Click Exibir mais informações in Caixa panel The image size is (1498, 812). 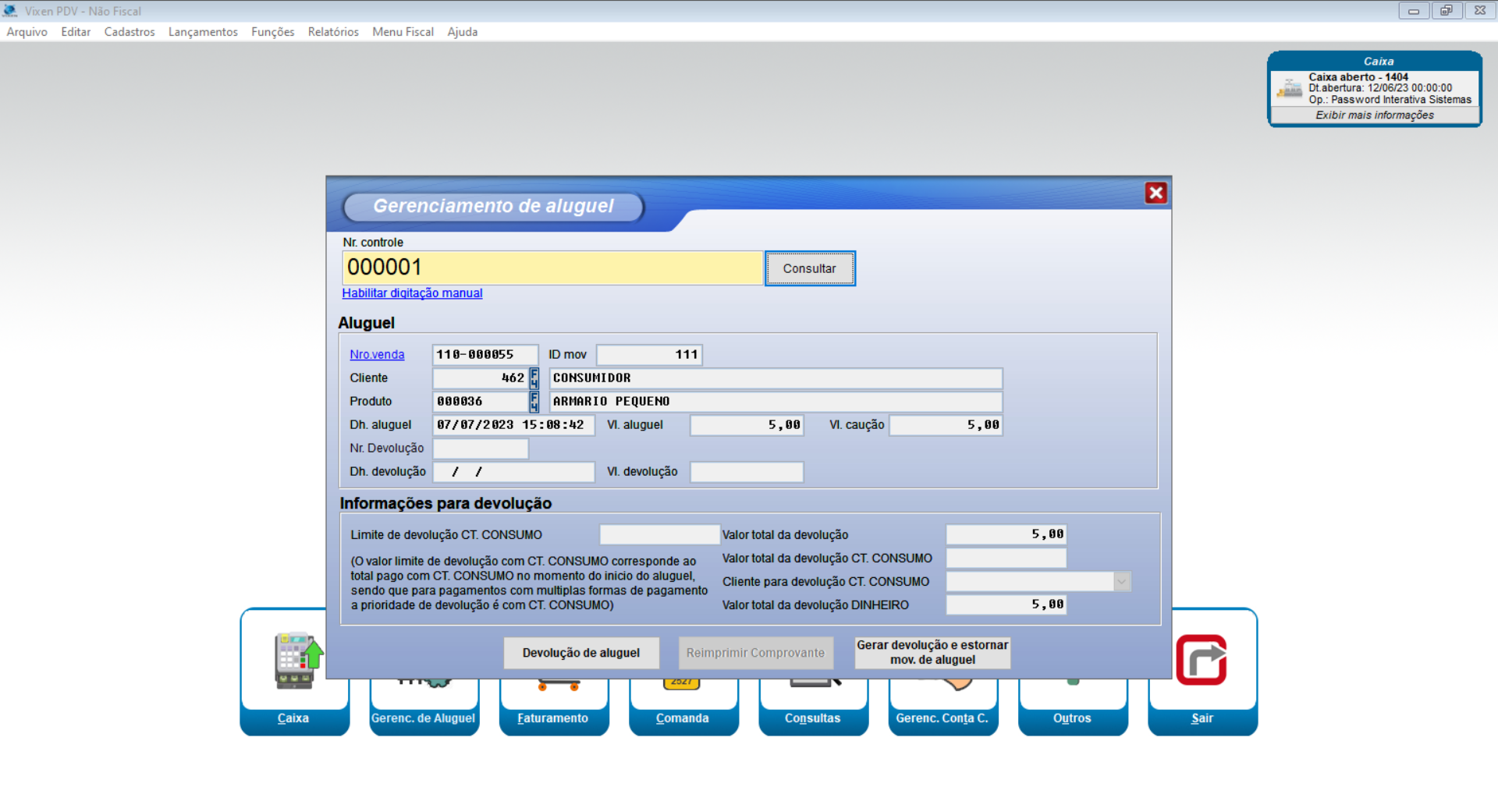tap(1374, 115)
